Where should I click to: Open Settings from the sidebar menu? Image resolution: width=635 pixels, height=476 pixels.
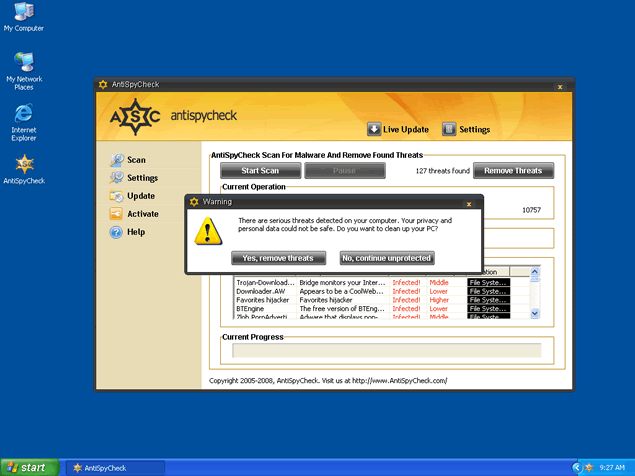click(142, 178)
